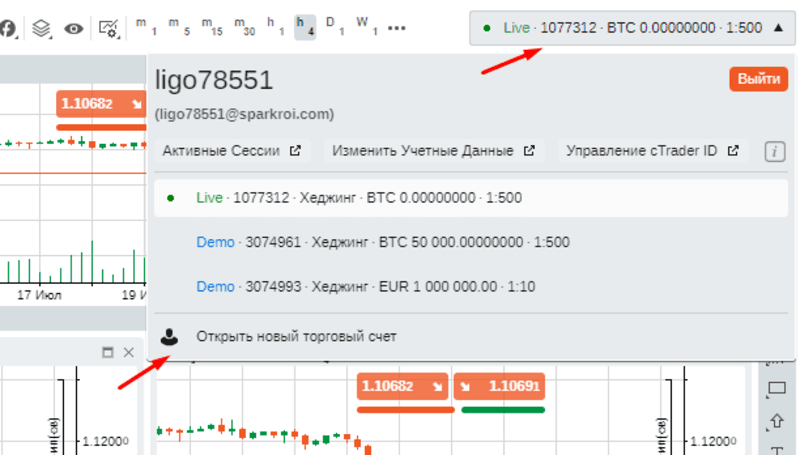
Task: Click buy price 1.10691 button on lower chart
Action: coord(499,386)
